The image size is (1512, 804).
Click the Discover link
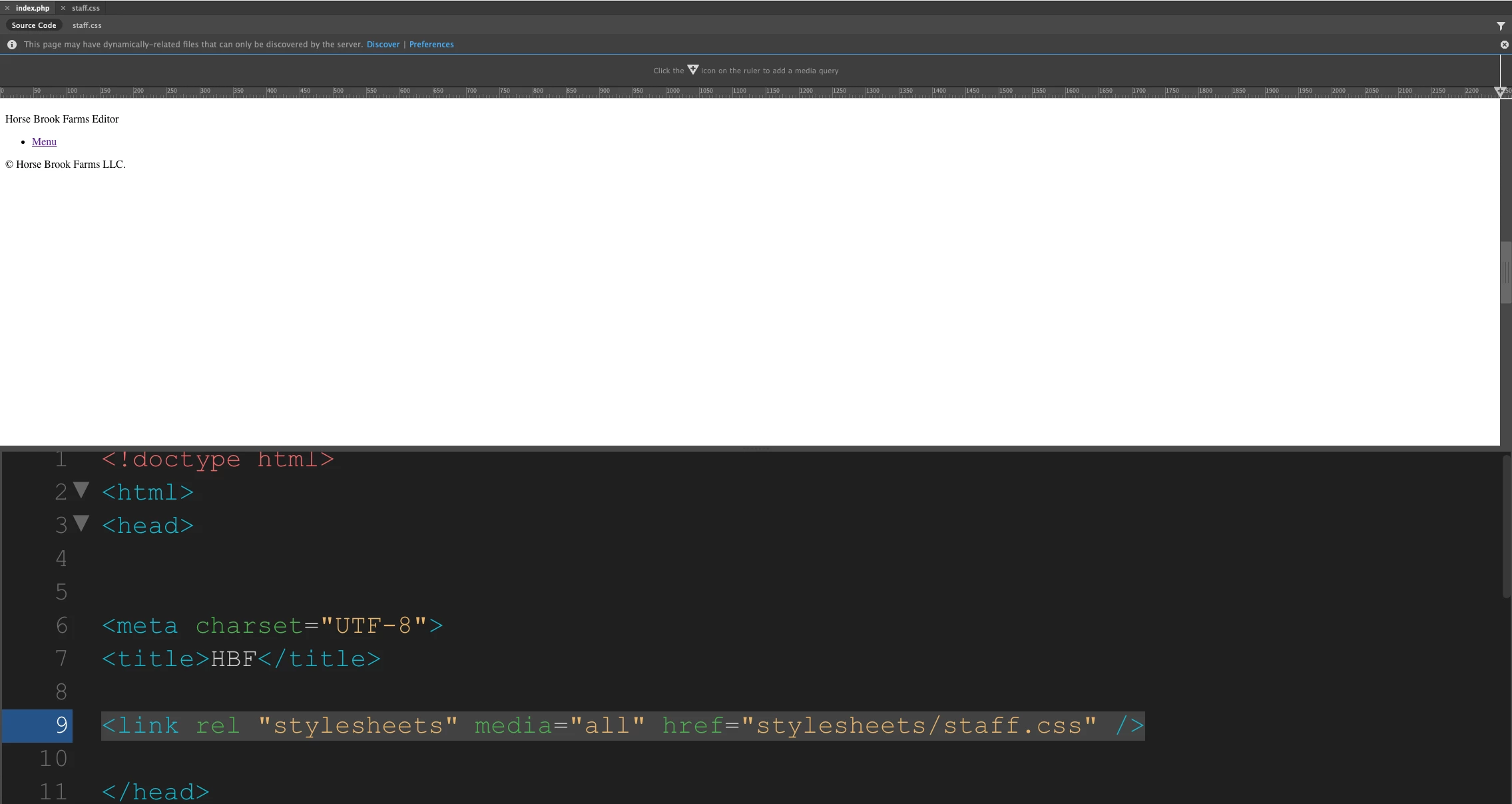click(383, 45)
